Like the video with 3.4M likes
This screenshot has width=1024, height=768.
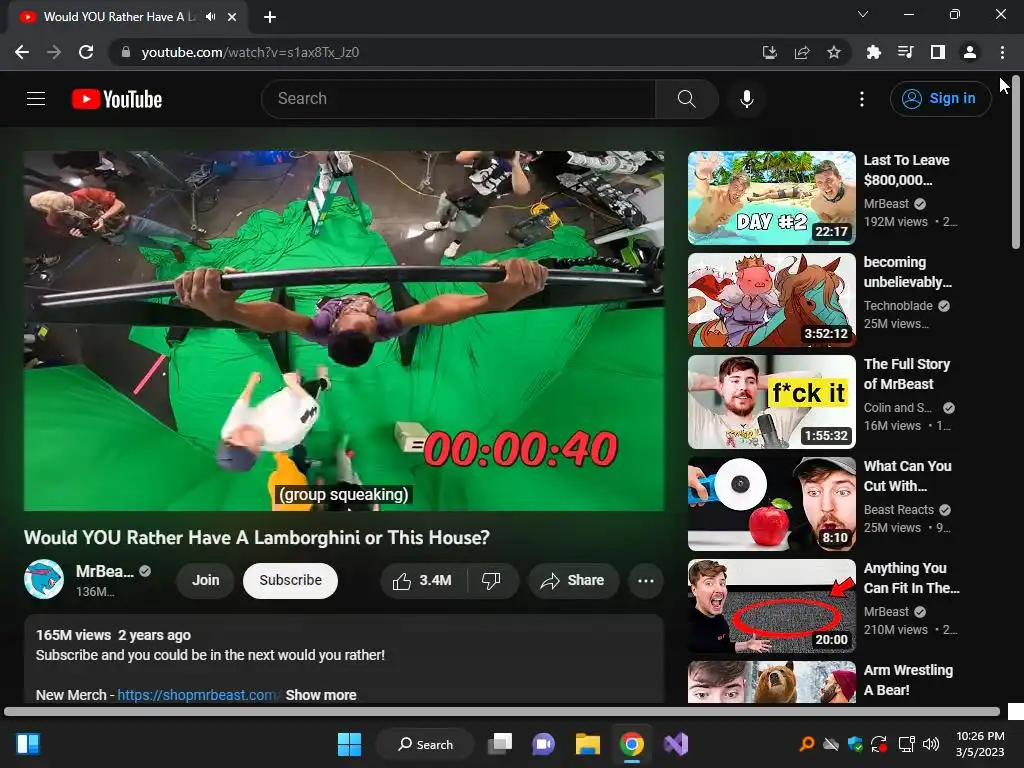tap(423, 581)
